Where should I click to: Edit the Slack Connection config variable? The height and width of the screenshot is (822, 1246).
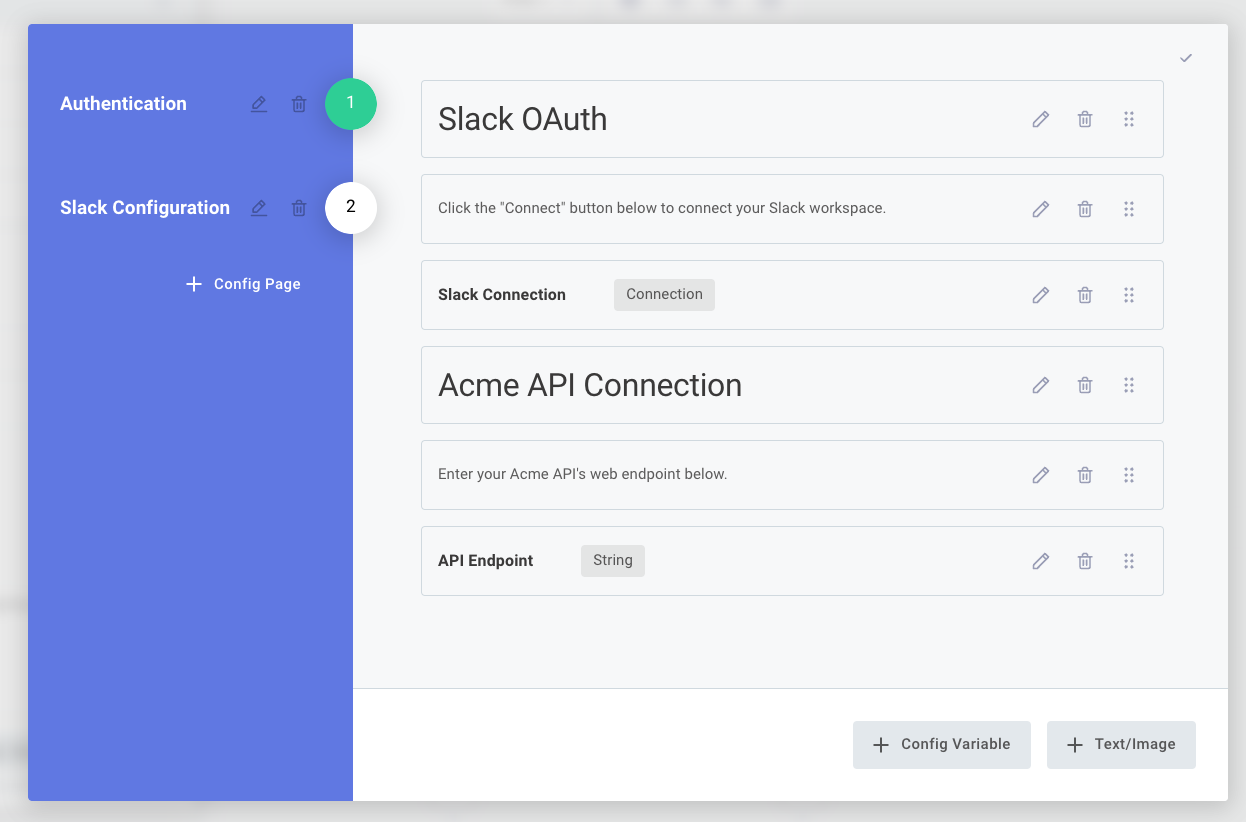tap(1040, 294)
